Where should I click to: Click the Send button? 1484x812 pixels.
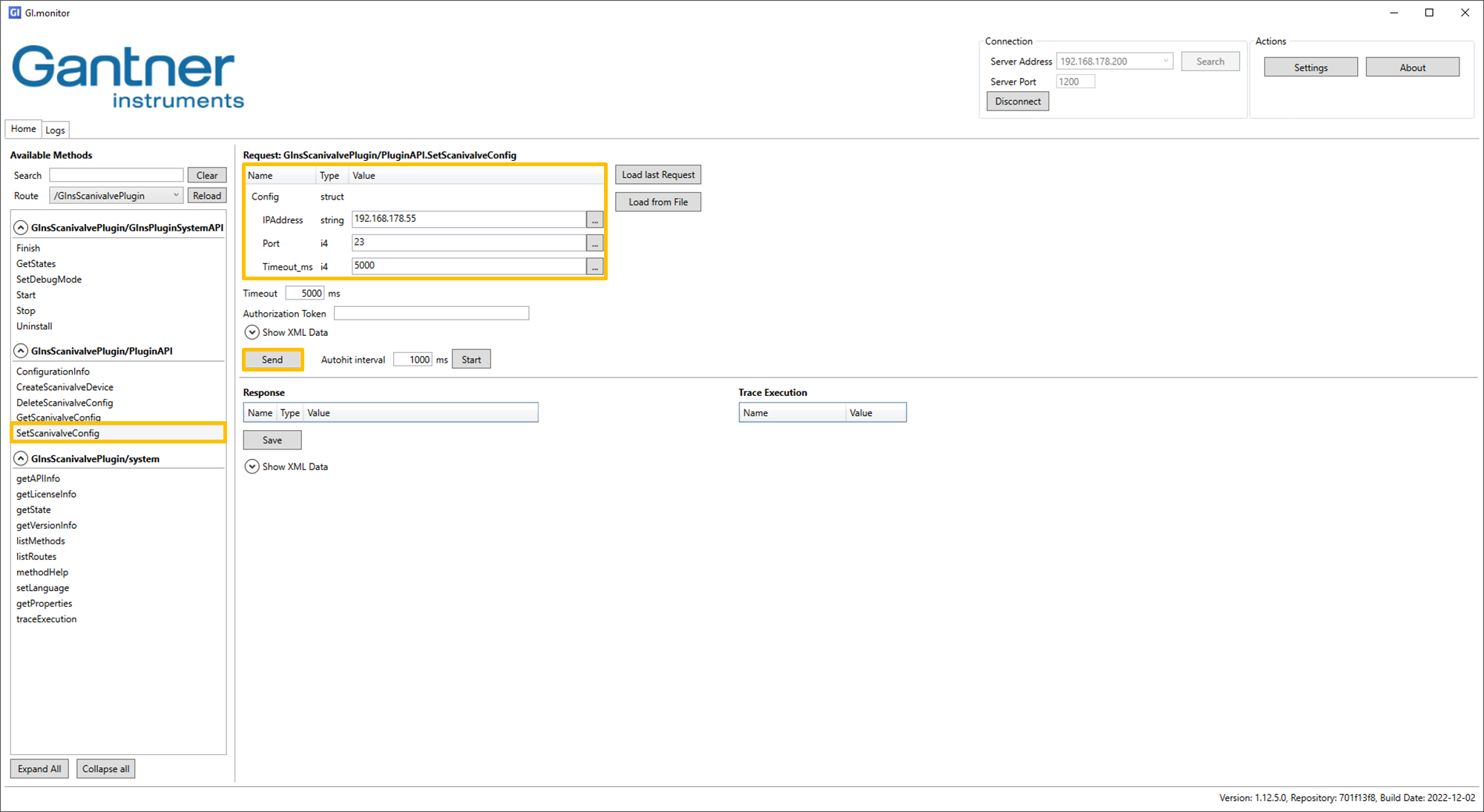pyautogui.click(x=272, y=359)
